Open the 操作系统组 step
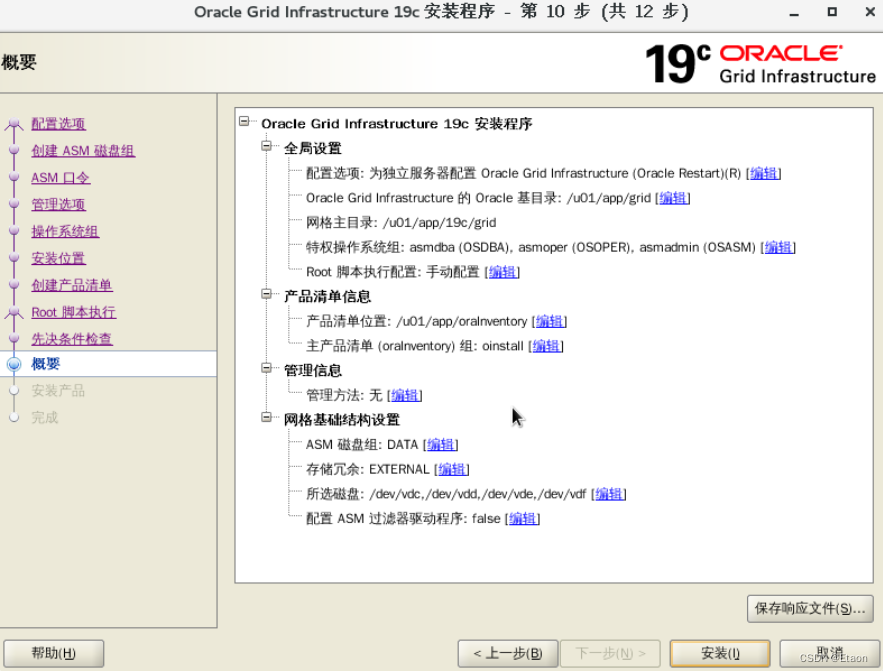The width and height of the screenshot is (883, 672). pyautogui.click(x=65, y=232)
